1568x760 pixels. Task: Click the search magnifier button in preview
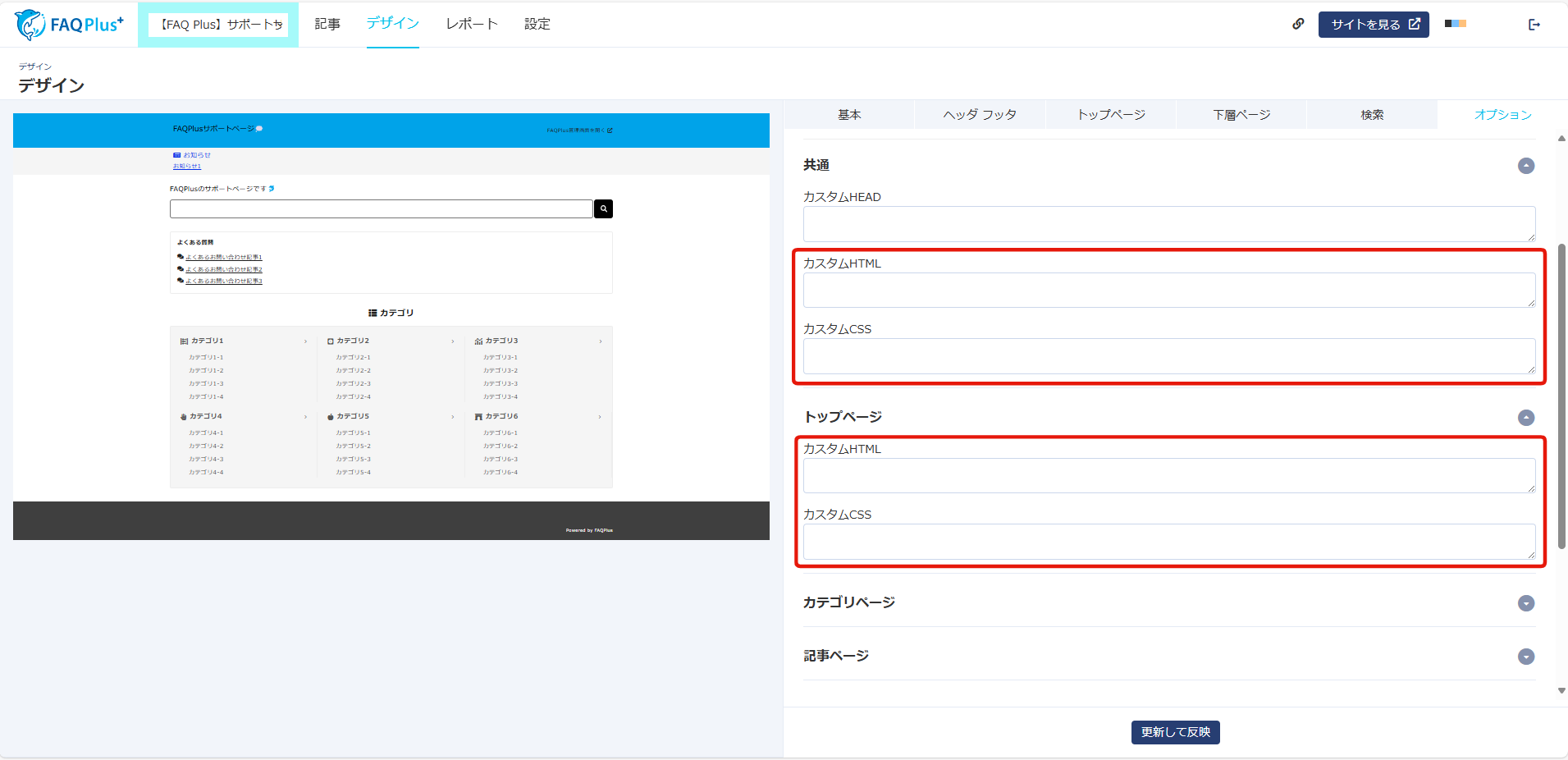pos(603,209)
